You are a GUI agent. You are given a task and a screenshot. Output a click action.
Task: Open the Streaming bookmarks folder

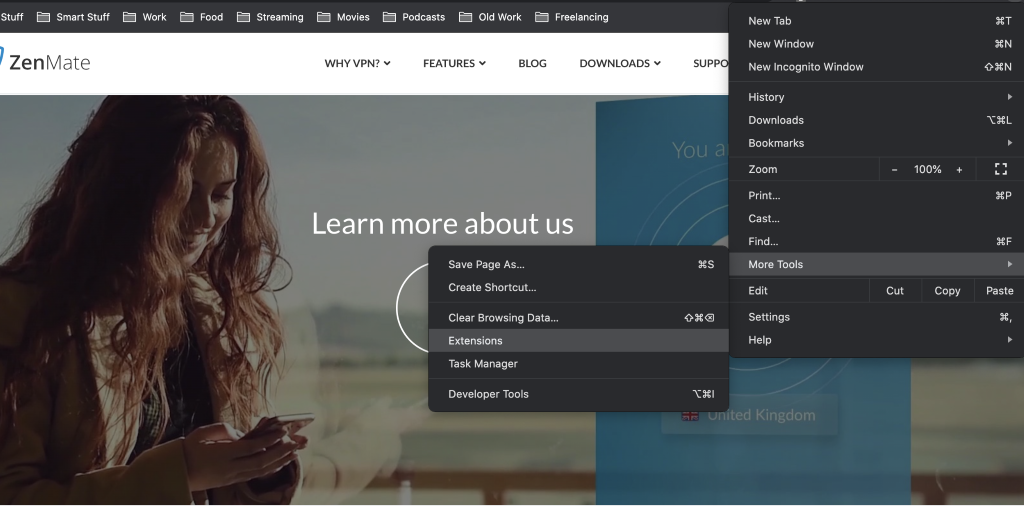point(270,17)
